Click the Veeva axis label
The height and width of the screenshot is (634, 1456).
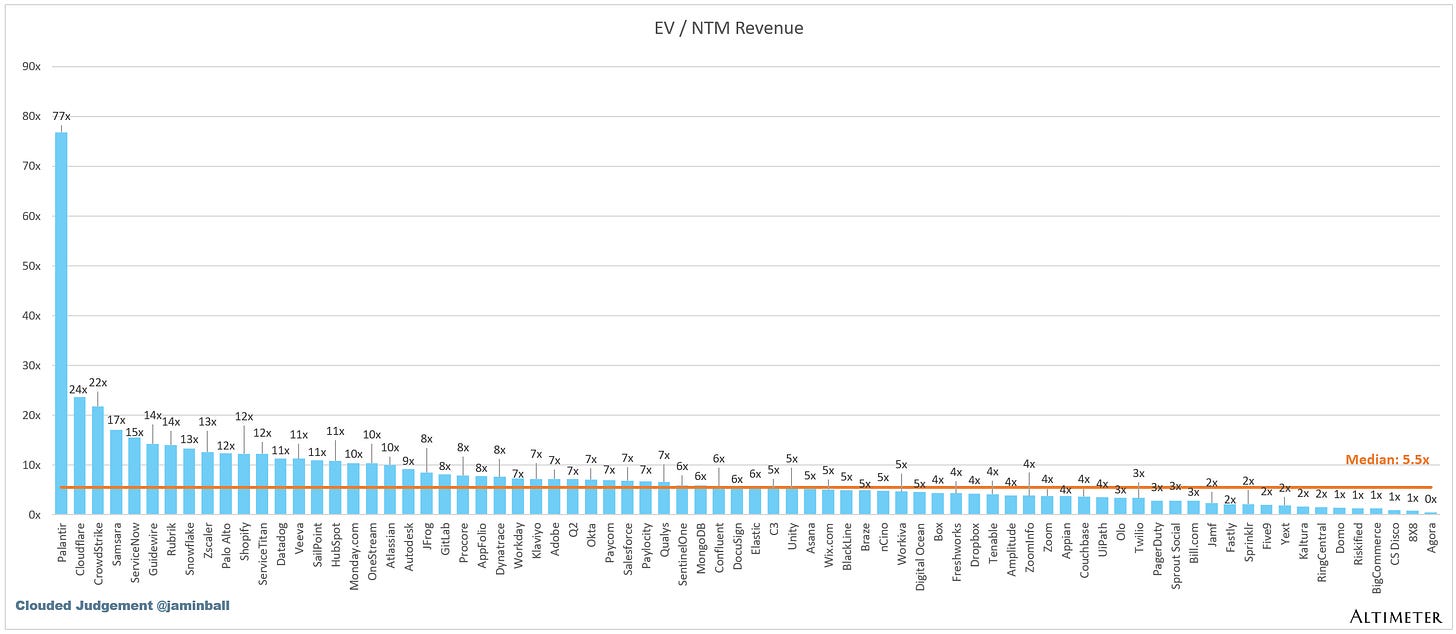[x=298, y=539]
